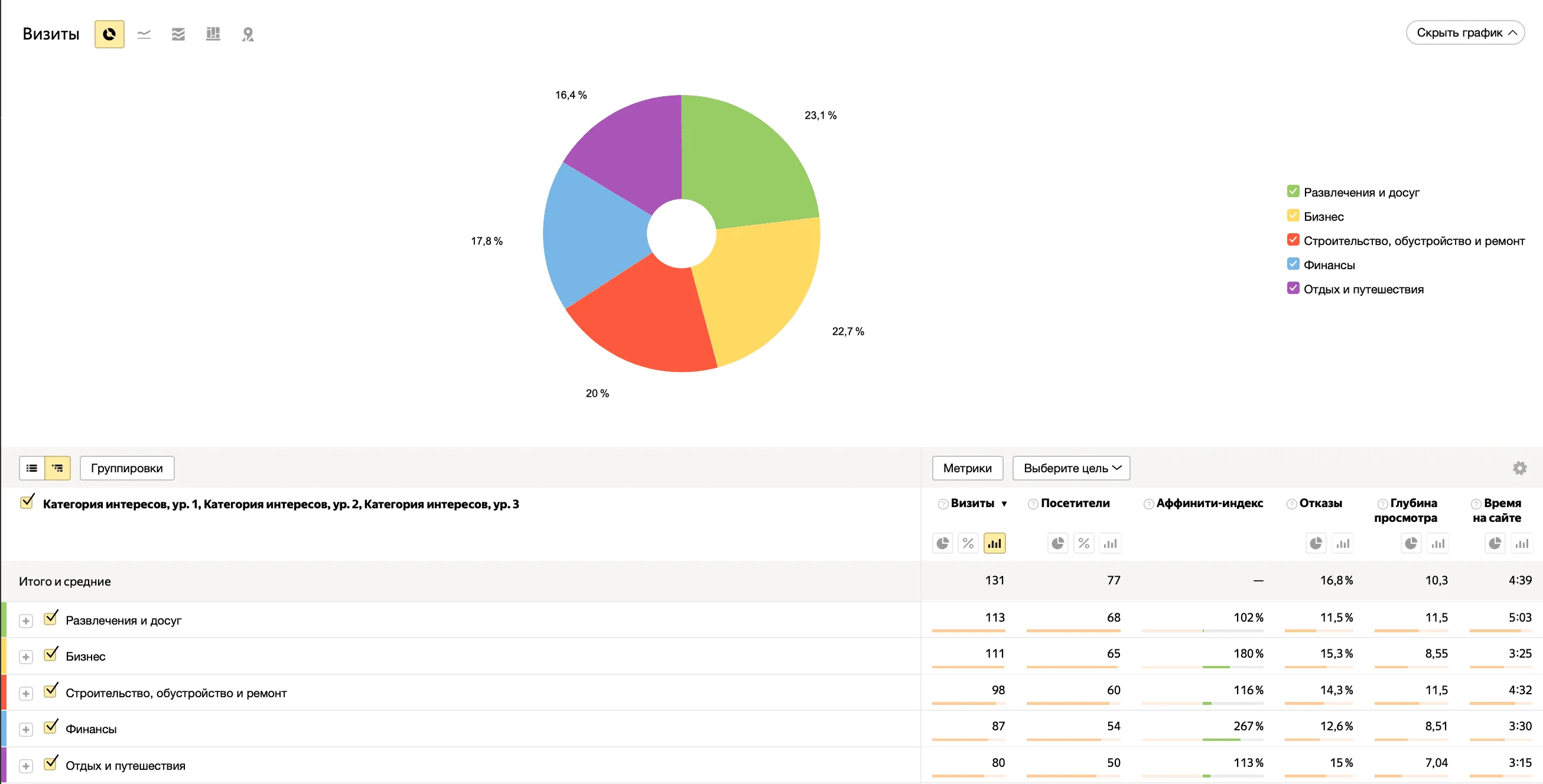The image size is (1543, 784).
Task: Open the Группировки button
Action: pos(127,468)
